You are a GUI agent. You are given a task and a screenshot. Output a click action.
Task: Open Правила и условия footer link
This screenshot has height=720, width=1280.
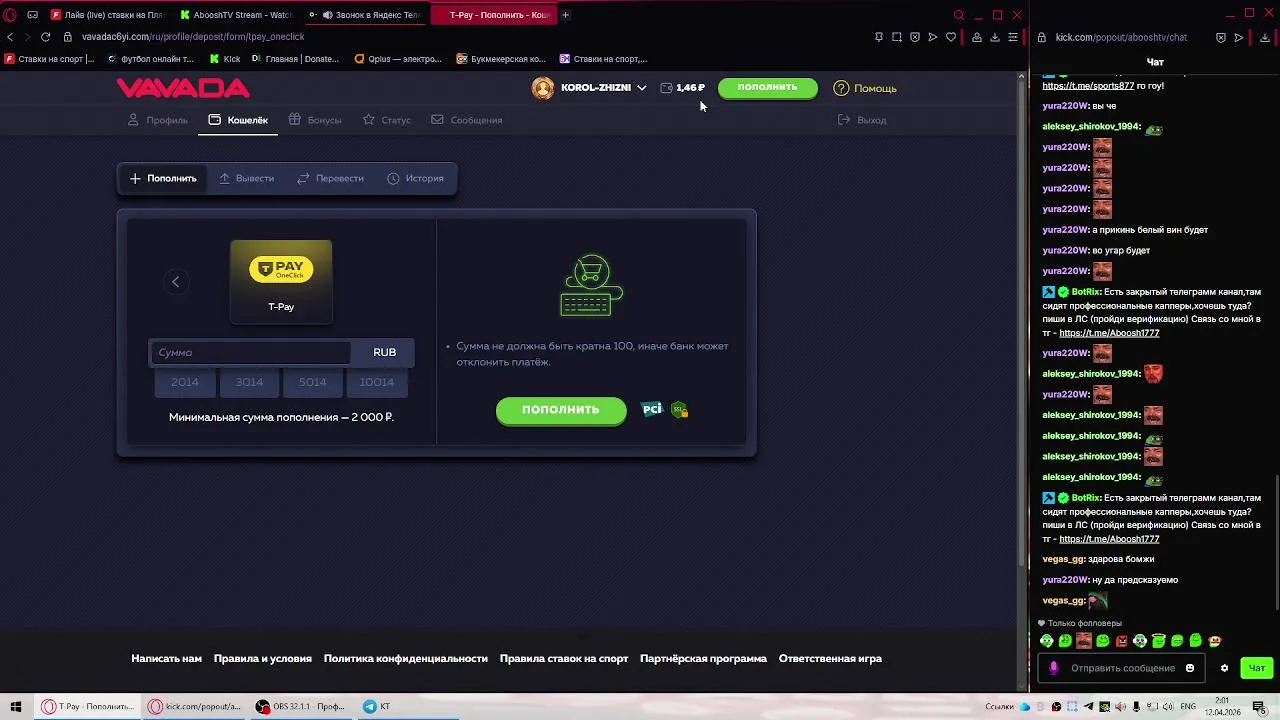click(263, 659)
